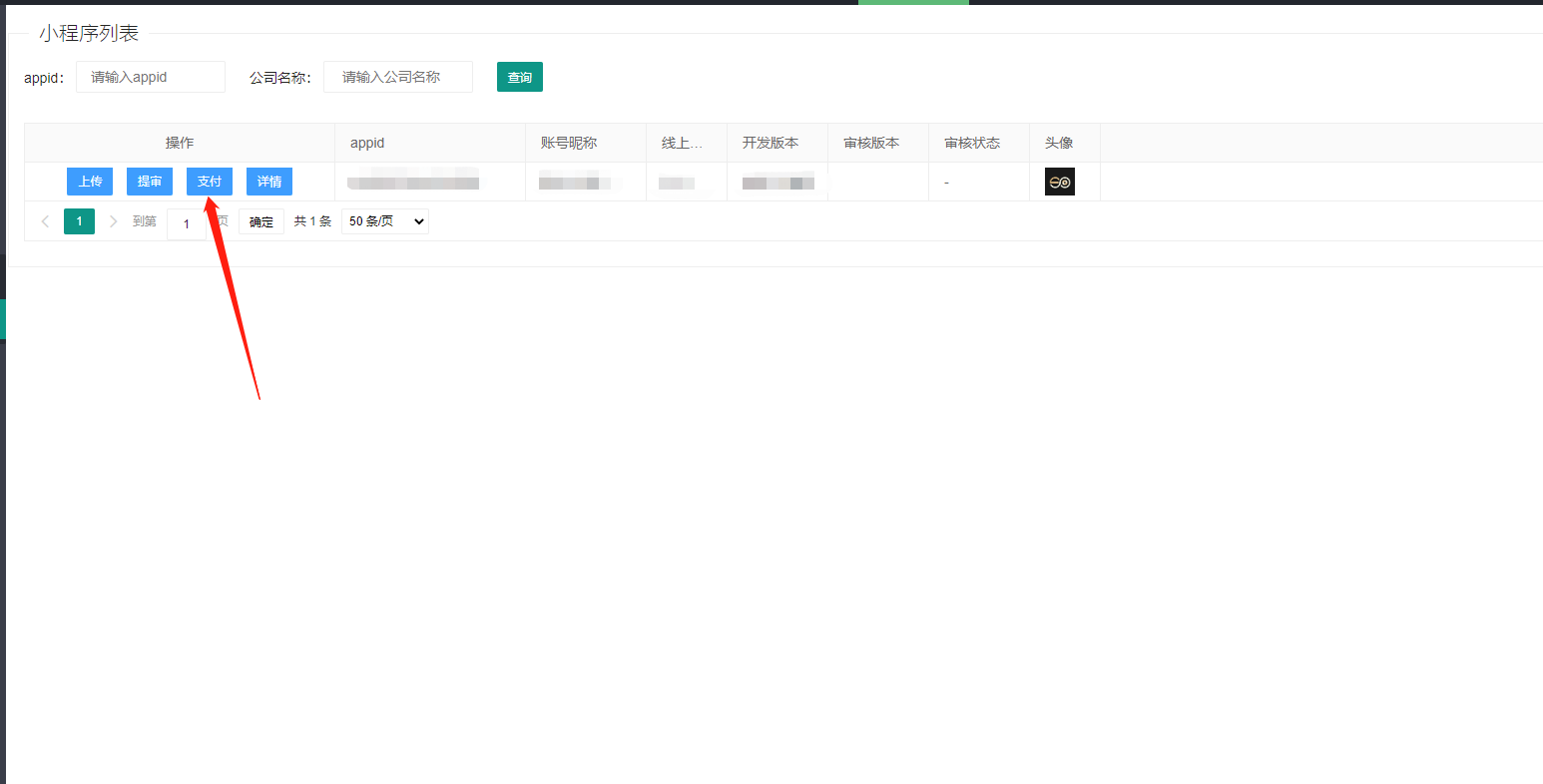Click the next page arrow in pagination
The height and width of the screenshot is (784, 1543).
[x=113, y=221]
